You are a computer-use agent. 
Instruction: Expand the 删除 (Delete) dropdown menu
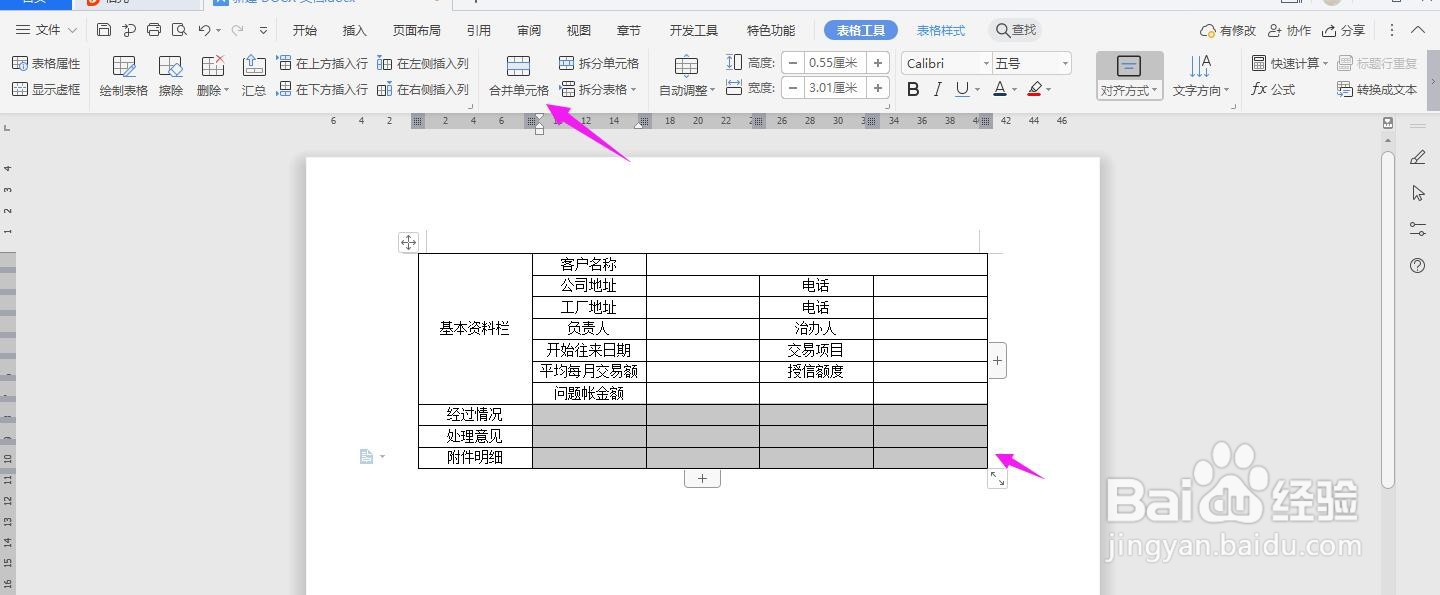[224, 89]
